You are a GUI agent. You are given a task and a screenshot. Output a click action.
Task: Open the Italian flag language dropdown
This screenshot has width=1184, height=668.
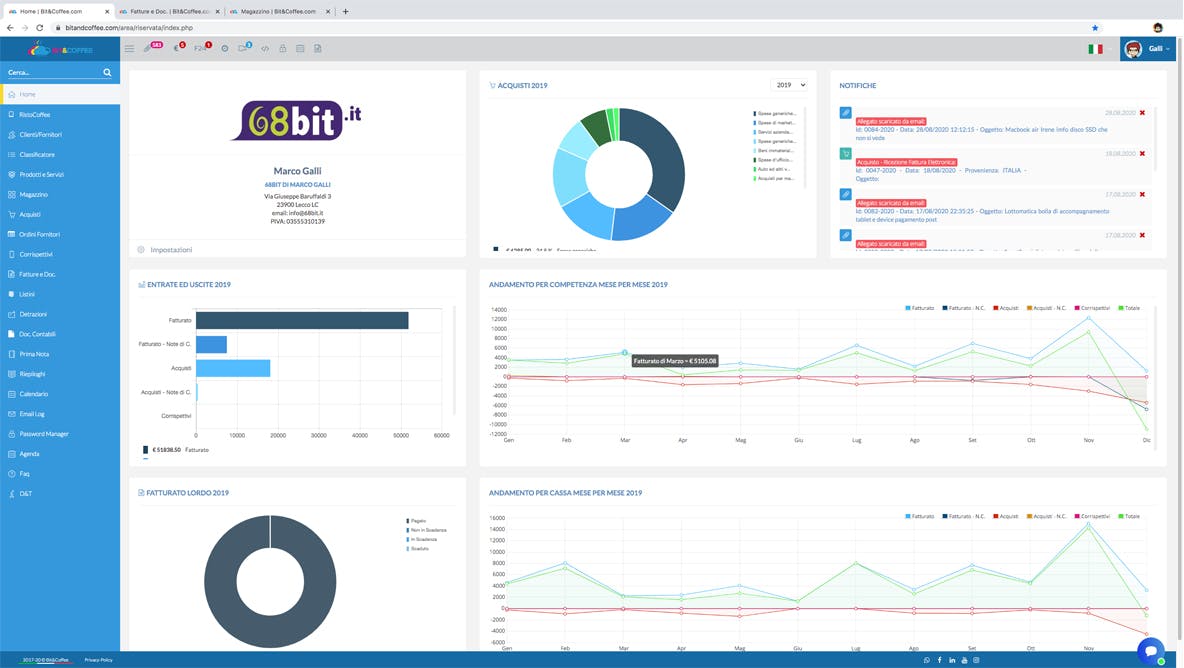pos(1097,48)
